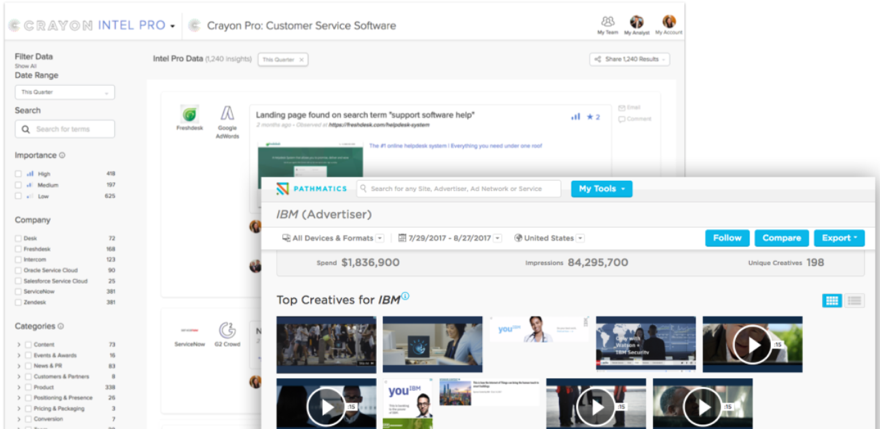Expand the Product category

tap(19, 387)
